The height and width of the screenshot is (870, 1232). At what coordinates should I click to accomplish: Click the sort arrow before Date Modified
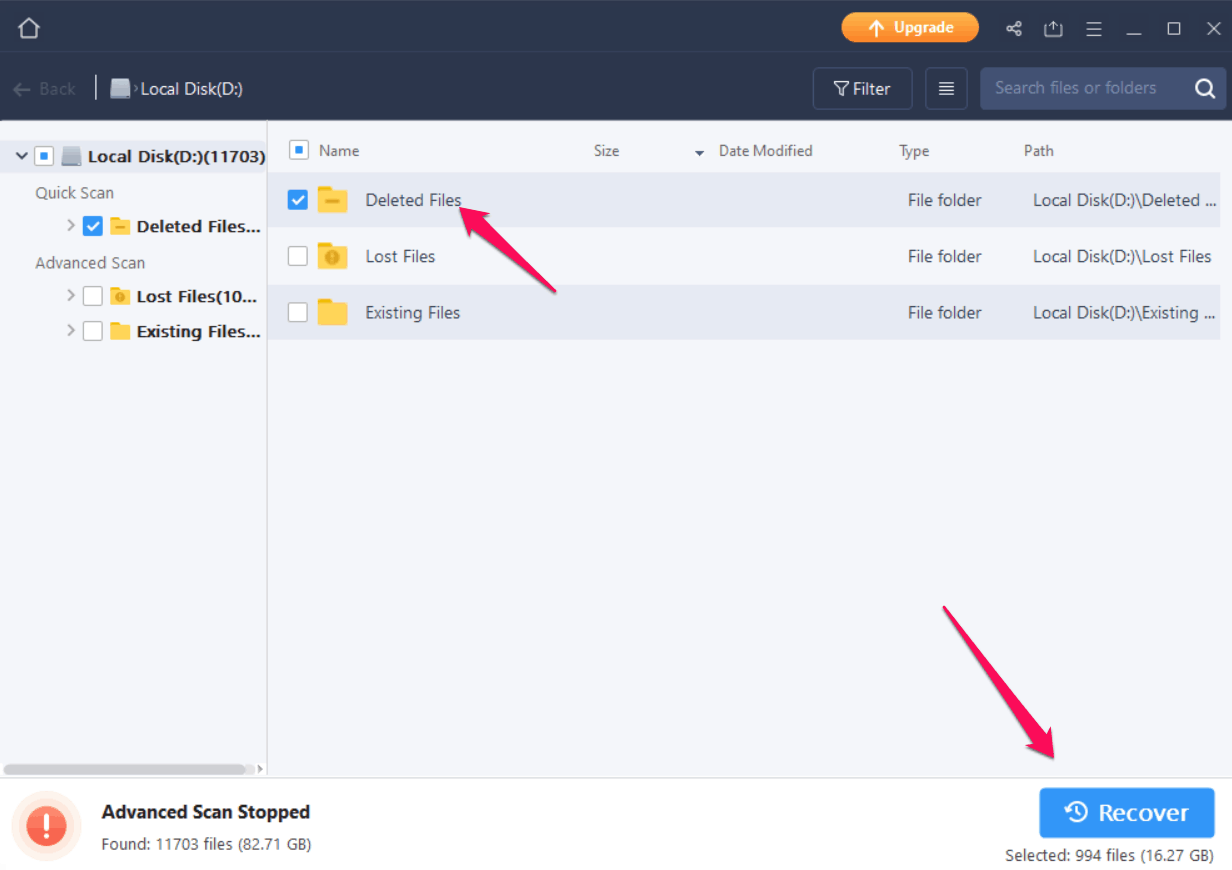(x=699, y=153)
